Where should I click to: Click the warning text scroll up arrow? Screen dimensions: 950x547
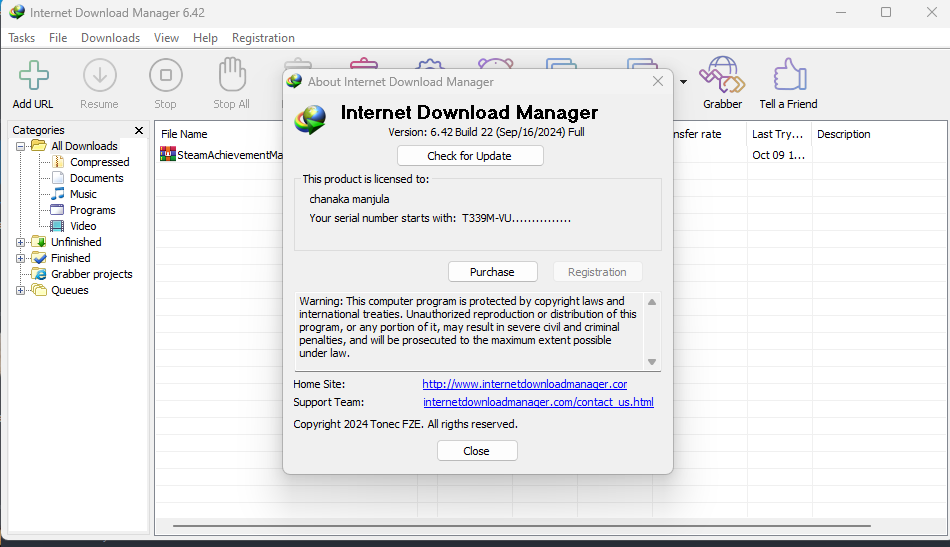pos(652,302)
